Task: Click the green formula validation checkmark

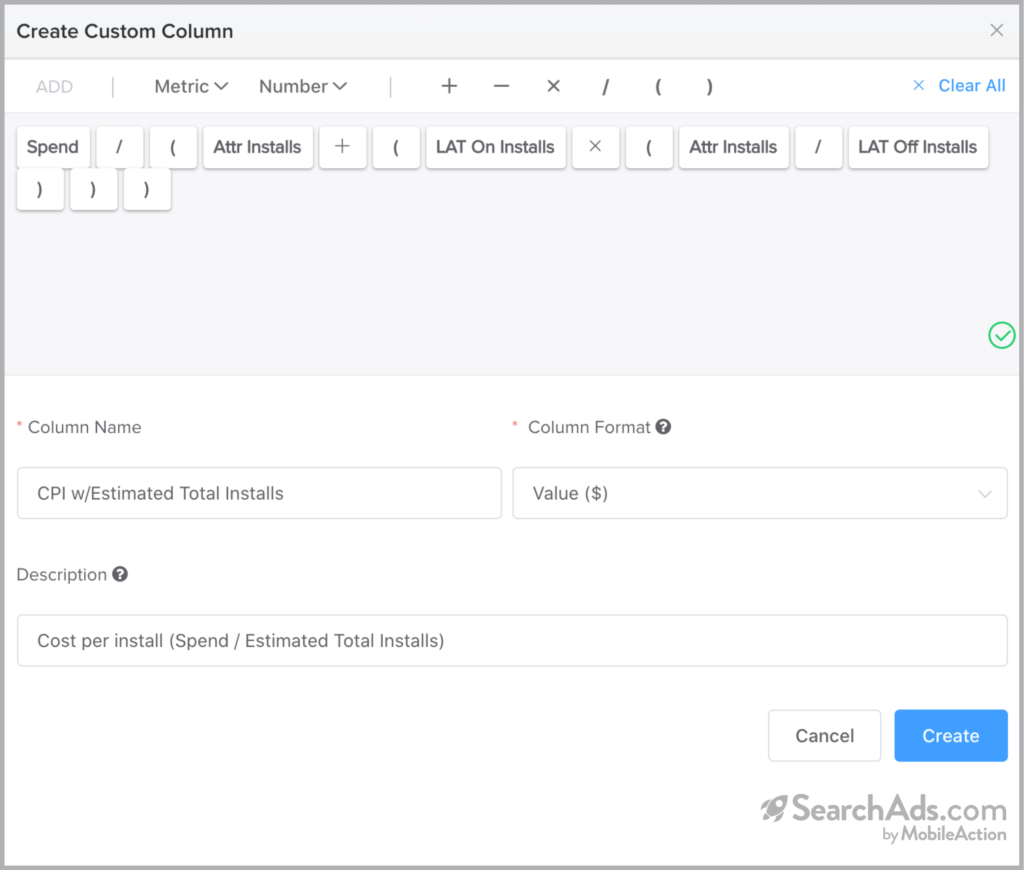Action: click(1001, 335)
